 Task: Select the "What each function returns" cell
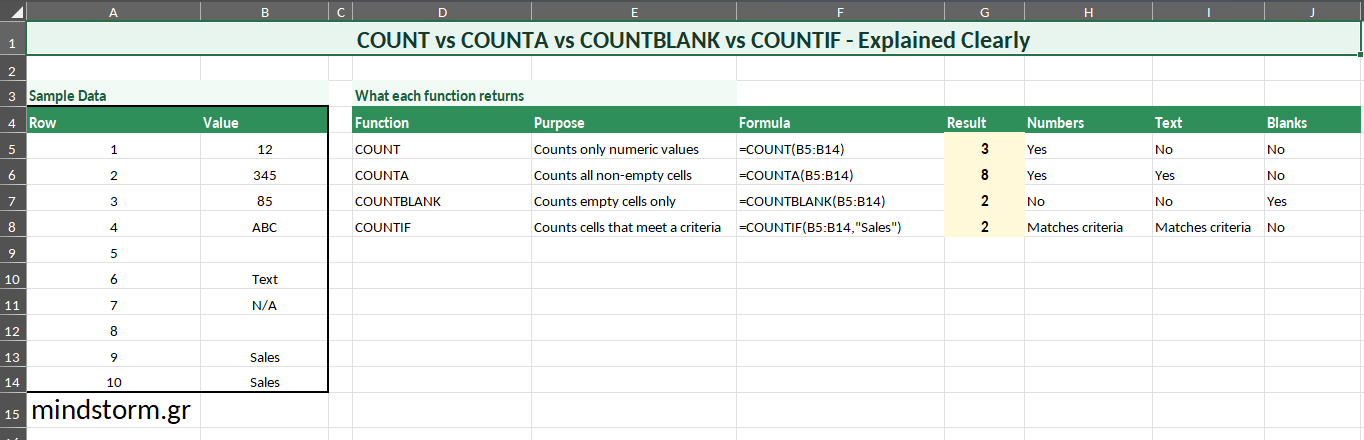click(x=441, y=96)
